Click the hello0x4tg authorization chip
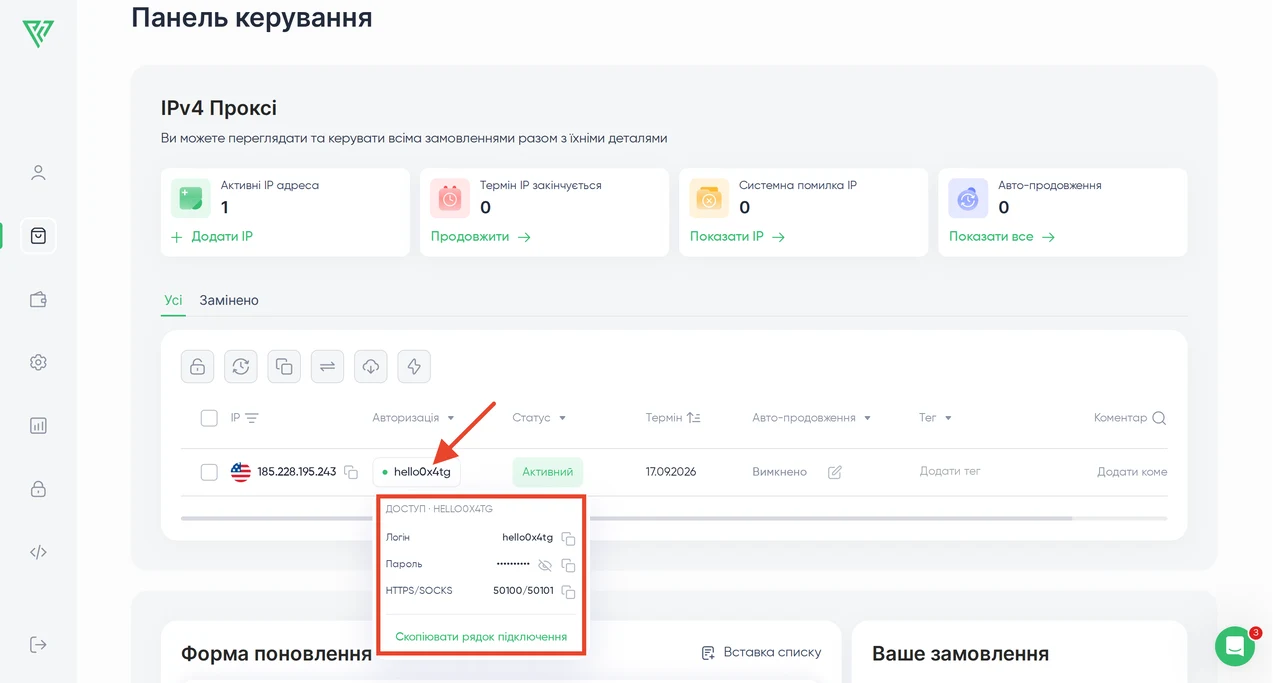 coord(417,472)
